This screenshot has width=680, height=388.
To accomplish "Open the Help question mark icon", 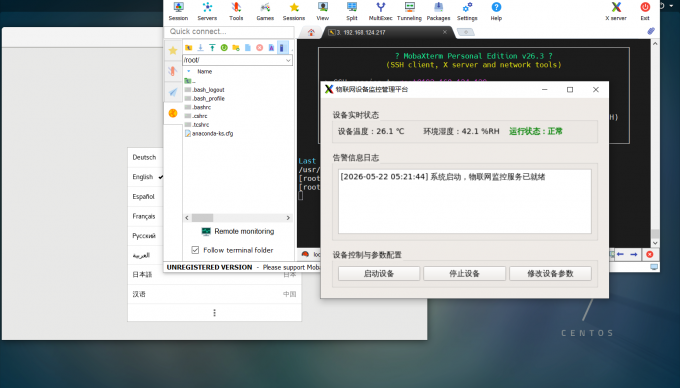I will coord(496,11).
